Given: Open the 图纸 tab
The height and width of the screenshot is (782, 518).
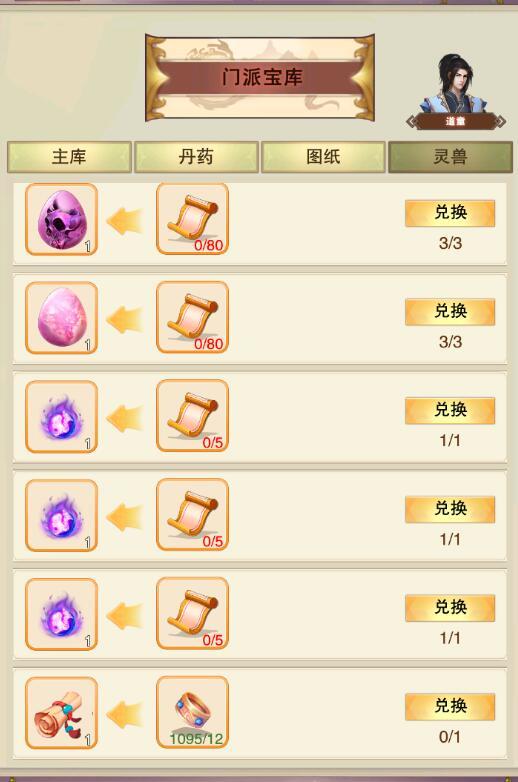Looking at the screenshot, I should (x=323, y=157).
